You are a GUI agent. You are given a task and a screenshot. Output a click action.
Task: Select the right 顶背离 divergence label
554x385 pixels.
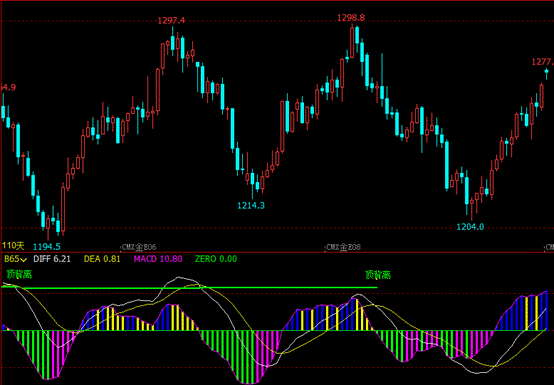(x=378, y=275)
